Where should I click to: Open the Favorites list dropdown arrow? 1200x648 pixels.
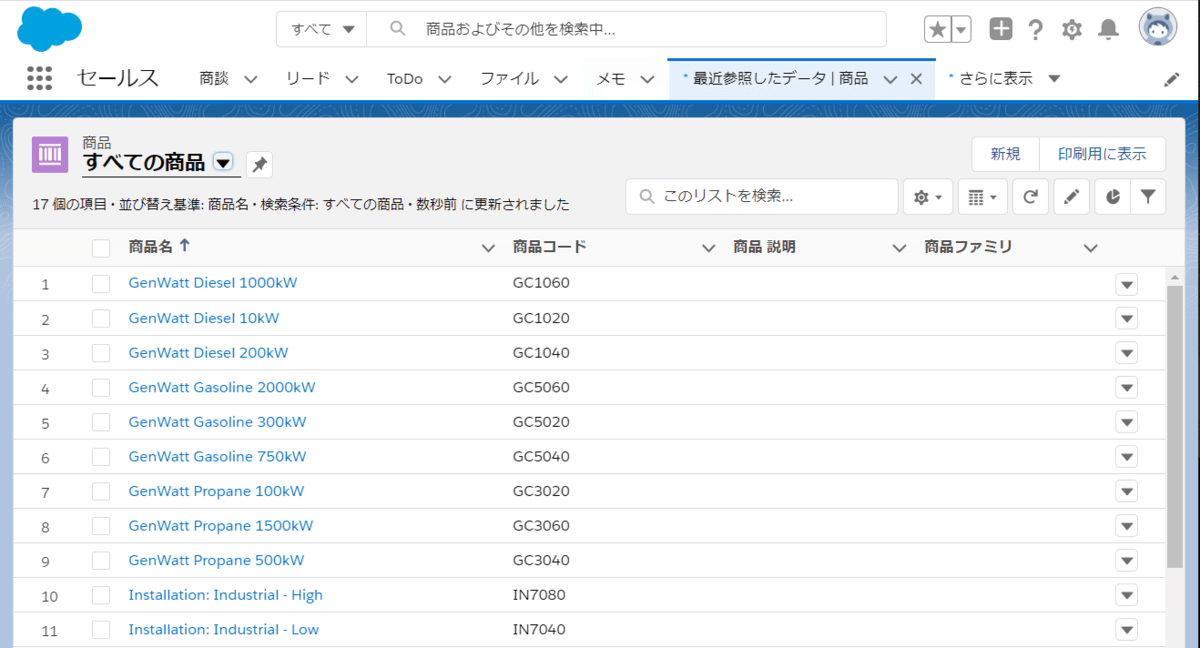tap(961, 29)
